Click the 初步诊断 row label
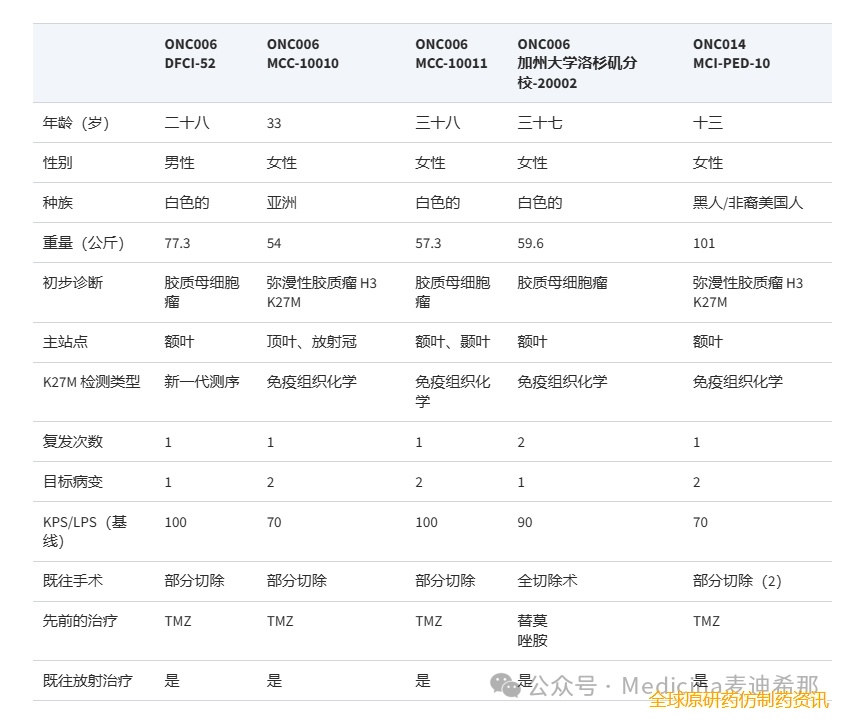Viewport: 846px width, 720px height. tap(73, 283)
